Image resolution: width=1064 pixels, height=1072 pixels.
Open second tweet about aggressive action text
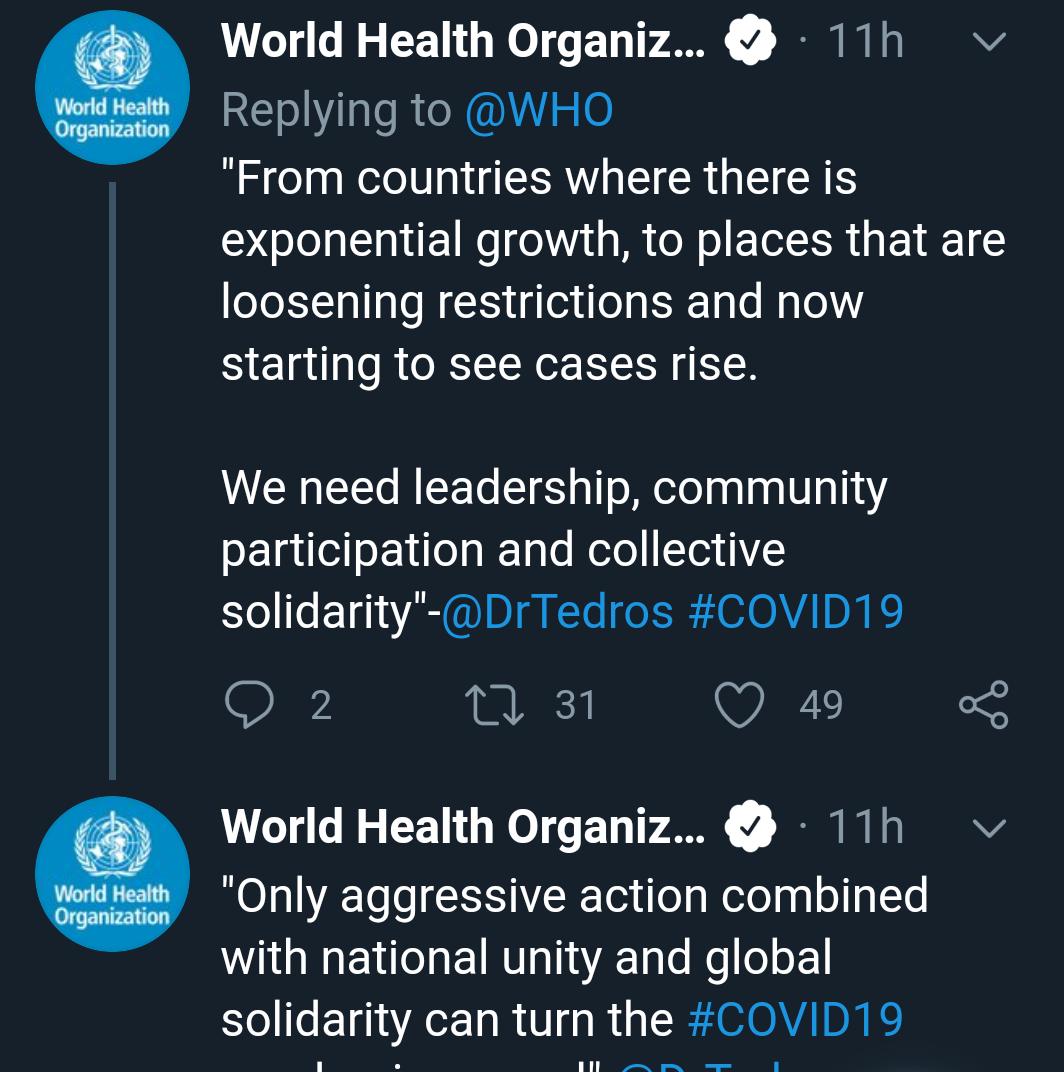575,926
